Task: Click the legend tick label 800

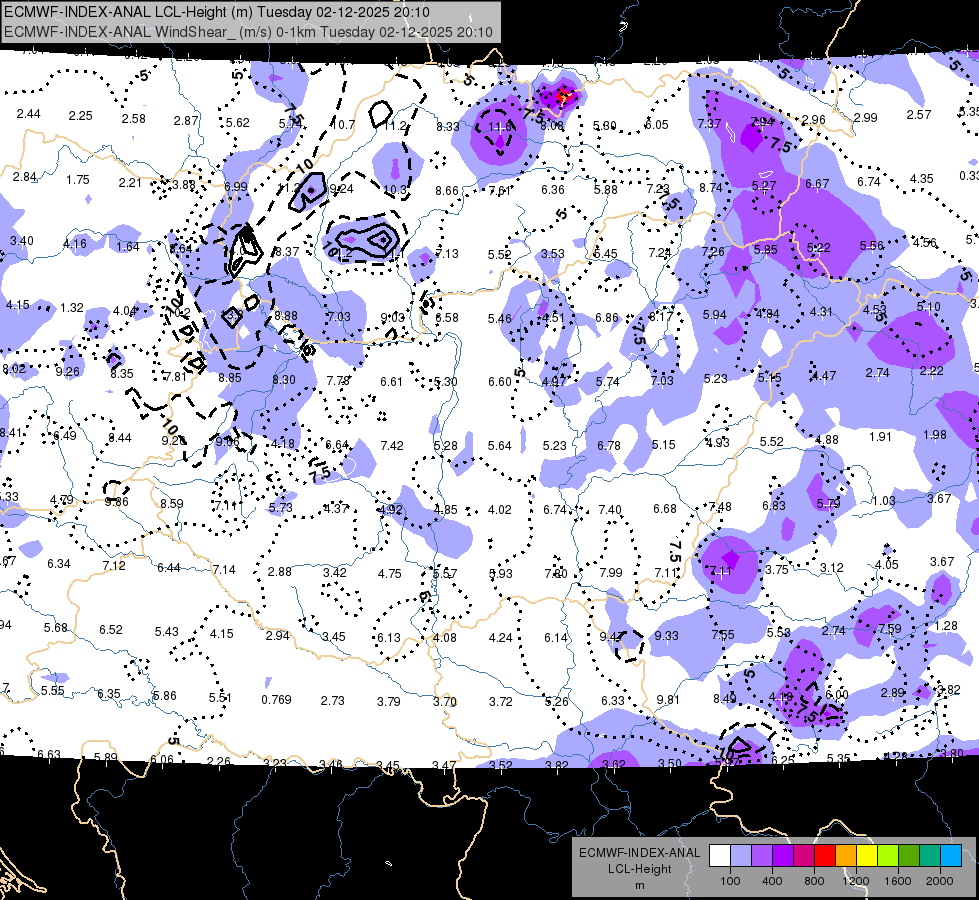Action: pyautogui.click(x=814, y=881)
